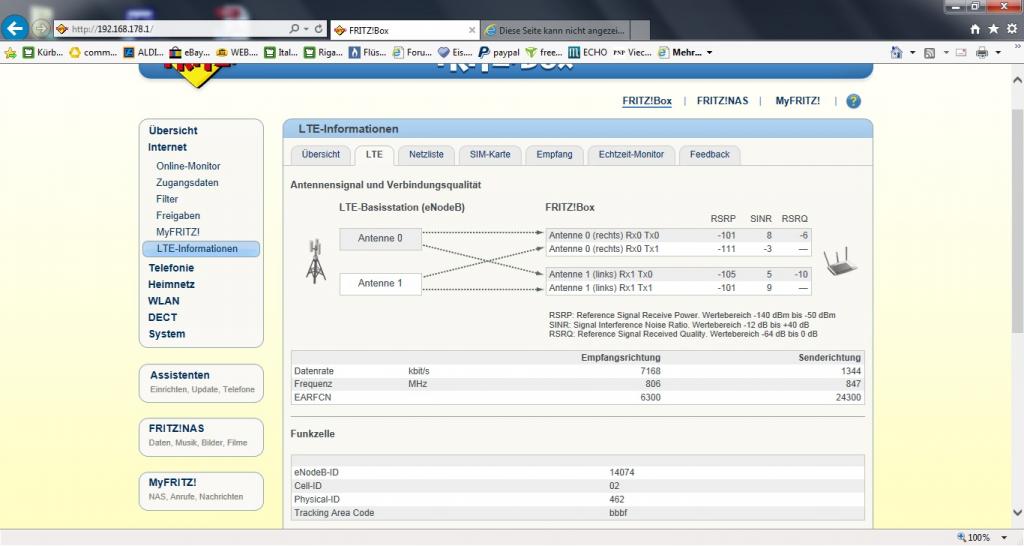This screenshot has width=1024, height=546.
Task: Click the printer icon in command bar
Action: pos(982,53)
